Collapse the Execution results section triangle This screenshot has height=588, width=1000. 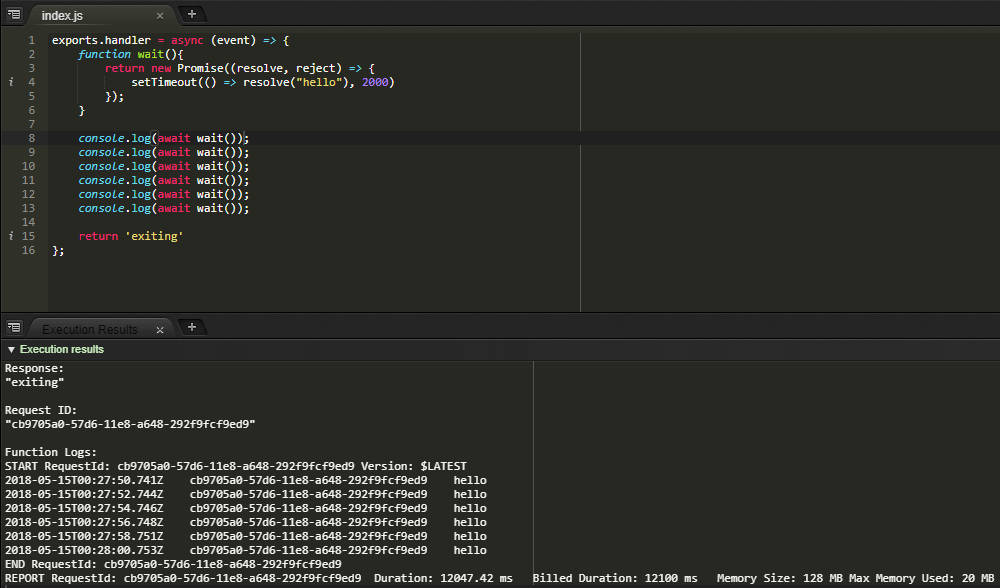[10, 349]
